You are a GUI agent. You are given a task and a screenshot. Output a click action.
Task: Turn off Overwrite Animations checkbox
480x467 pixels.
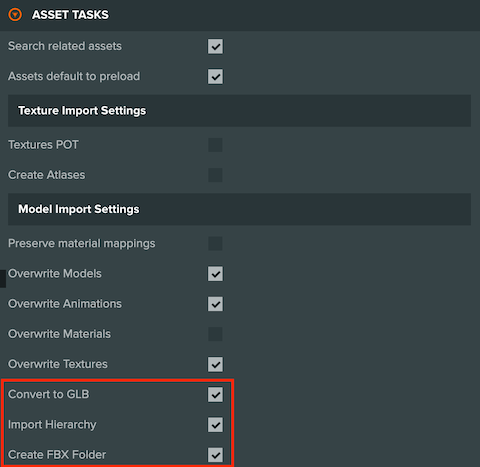tap(215, 304)
